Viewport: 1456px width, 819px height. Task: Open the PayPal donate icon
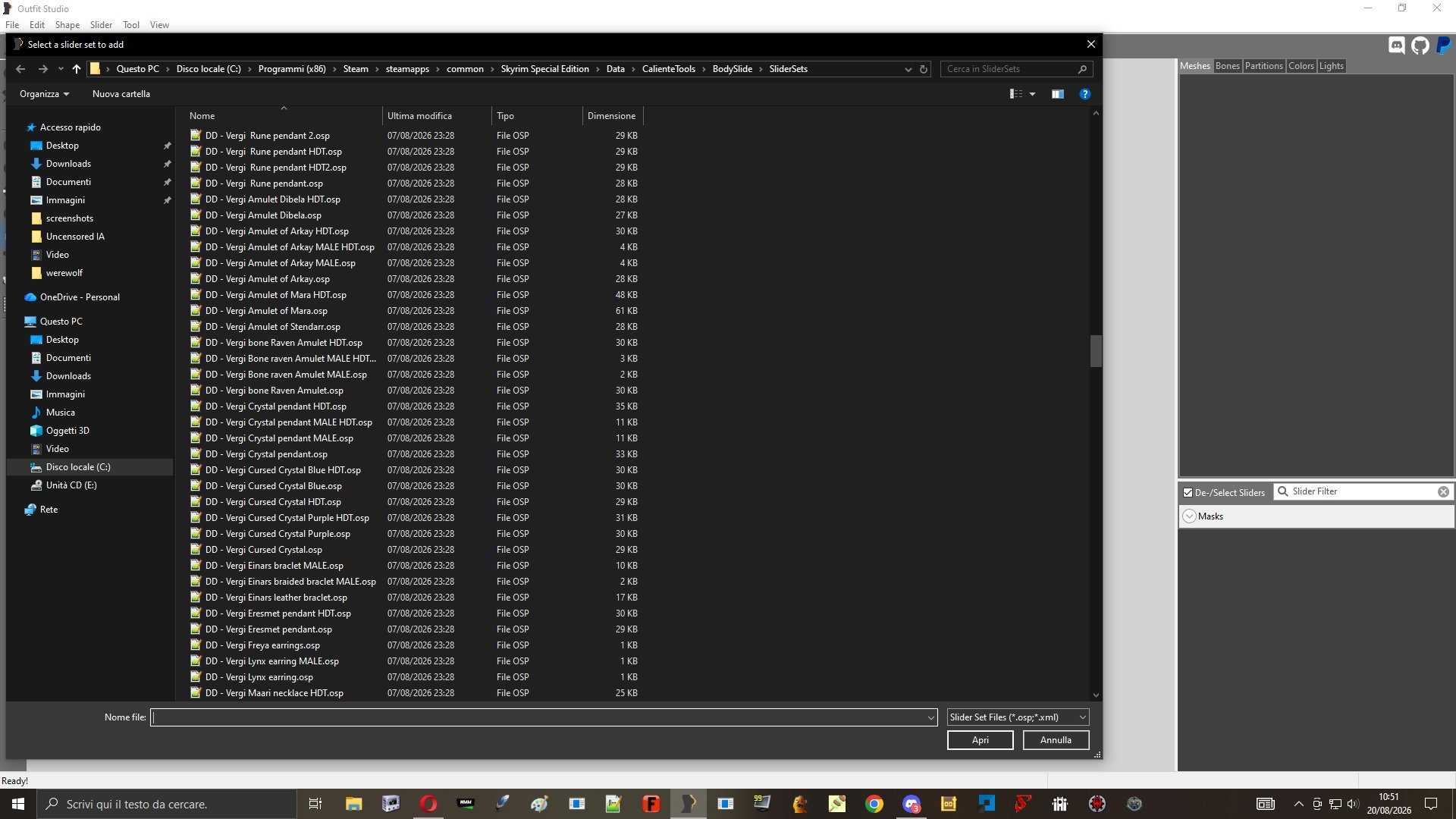(1444, 45)
